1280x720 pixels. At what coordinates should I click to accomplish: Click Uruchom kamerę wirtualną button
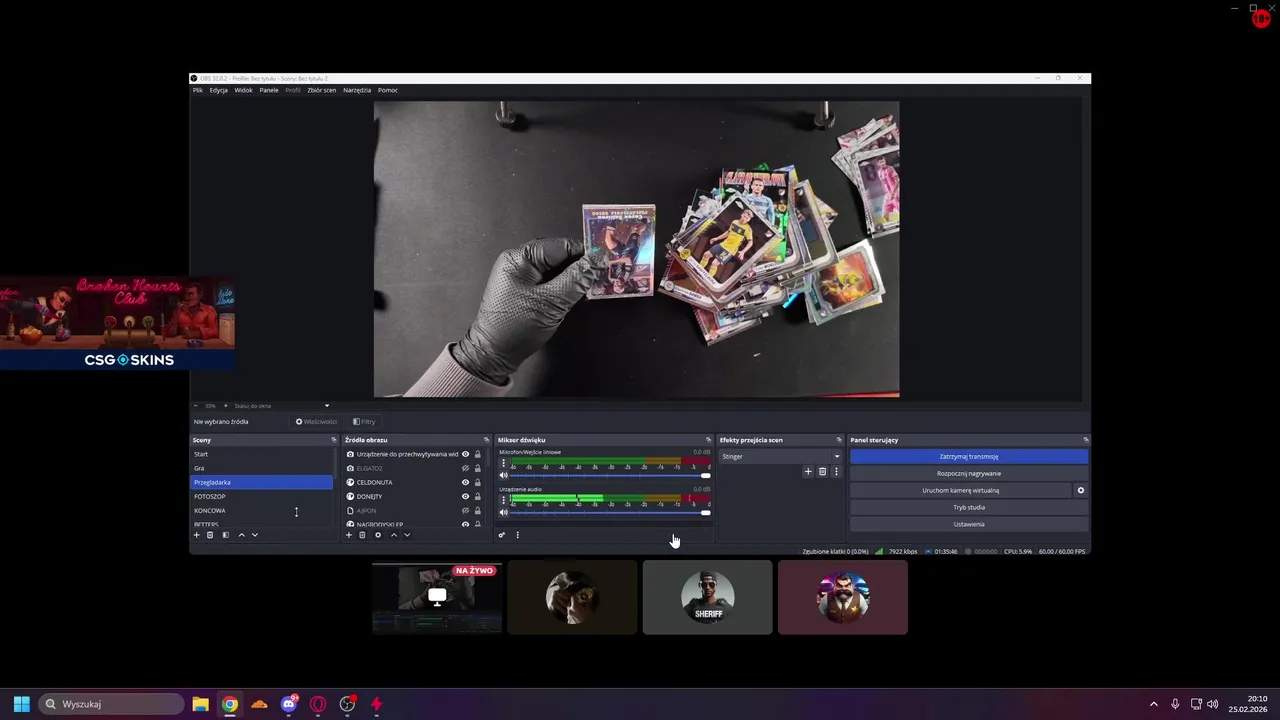pos(960,491)
